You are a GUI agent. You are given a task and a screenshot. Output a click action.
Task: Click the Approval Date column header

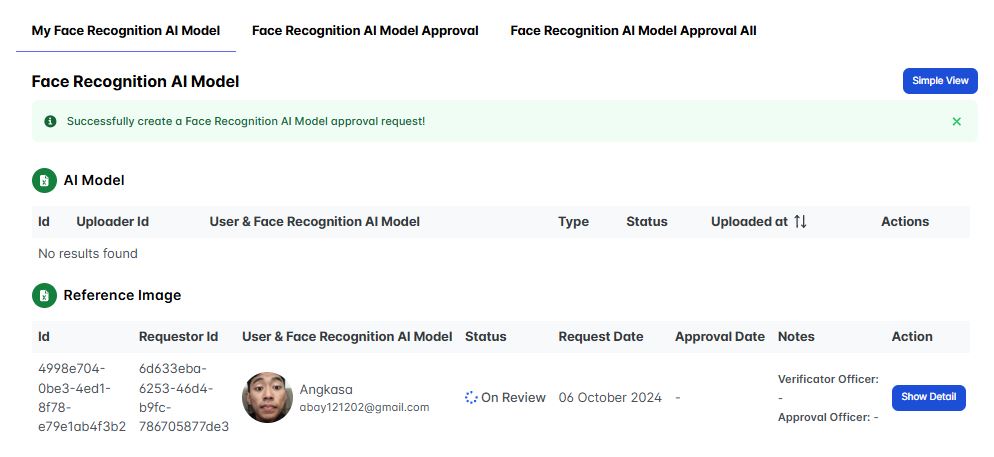719,337
